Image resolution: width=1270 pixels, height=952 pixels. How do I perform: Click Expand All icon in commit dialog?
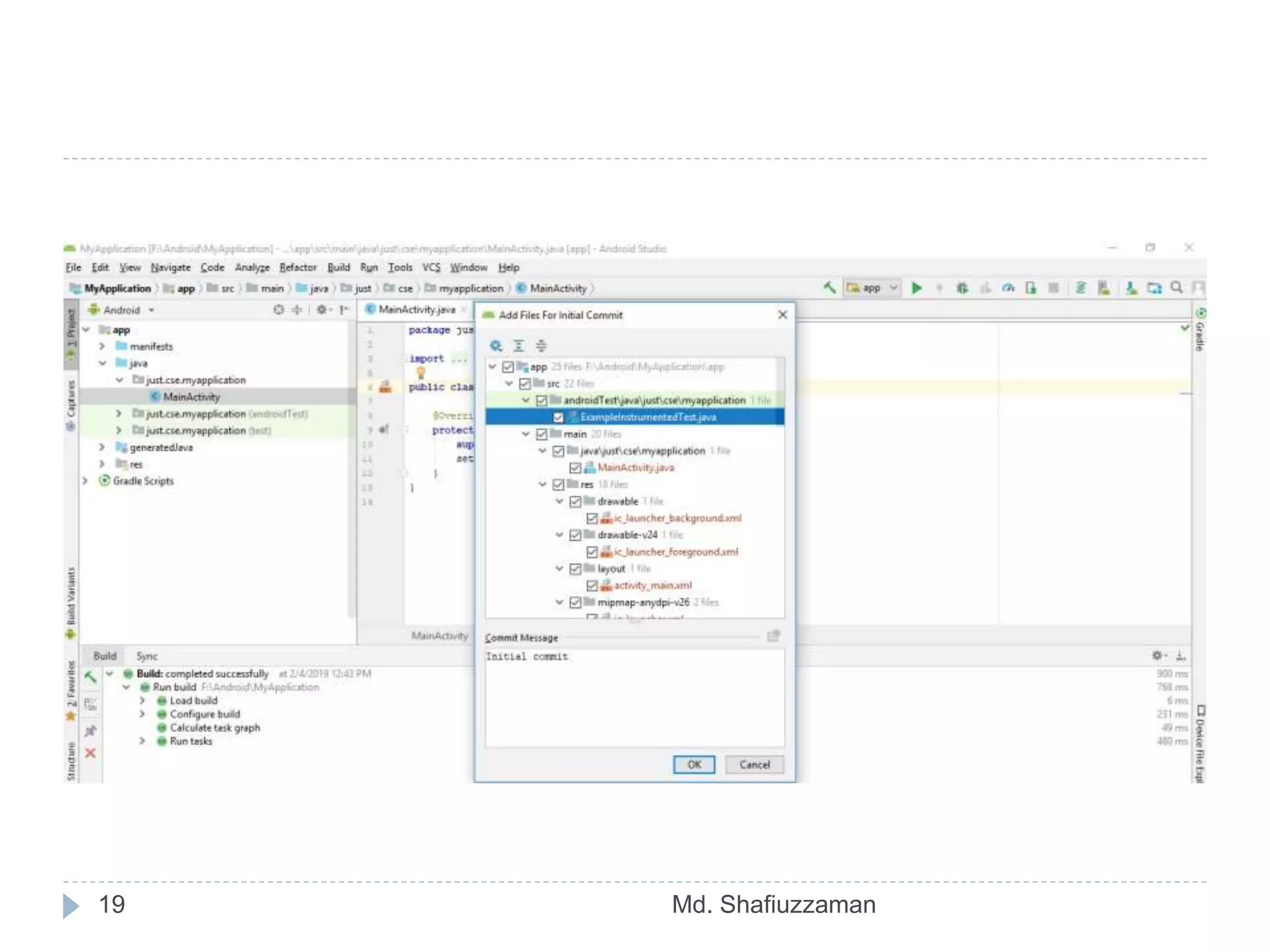coord(518,346)
